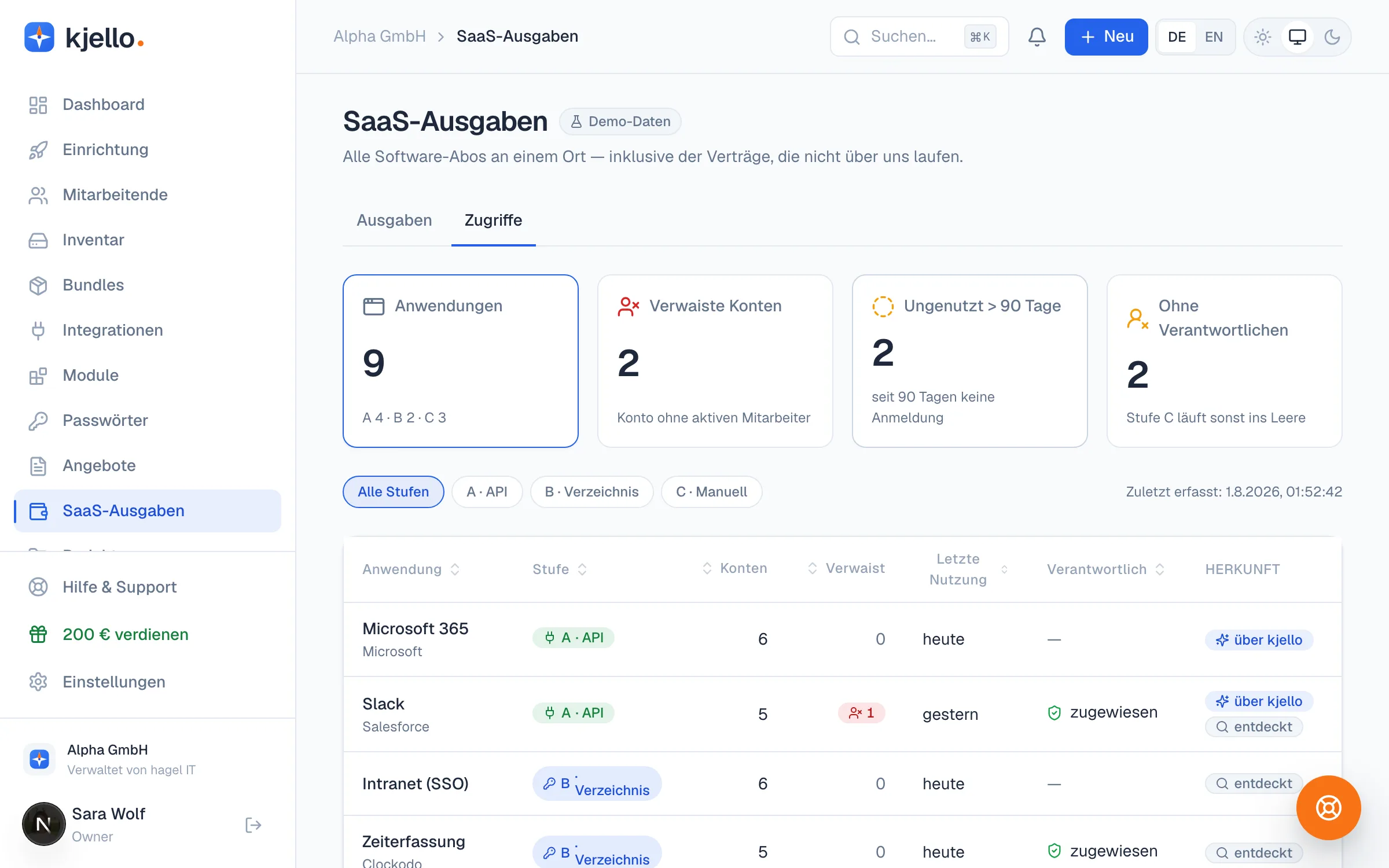1389x868 pixels.
Task: Click the Dashboard grid icon
Action: pos(38,105)
